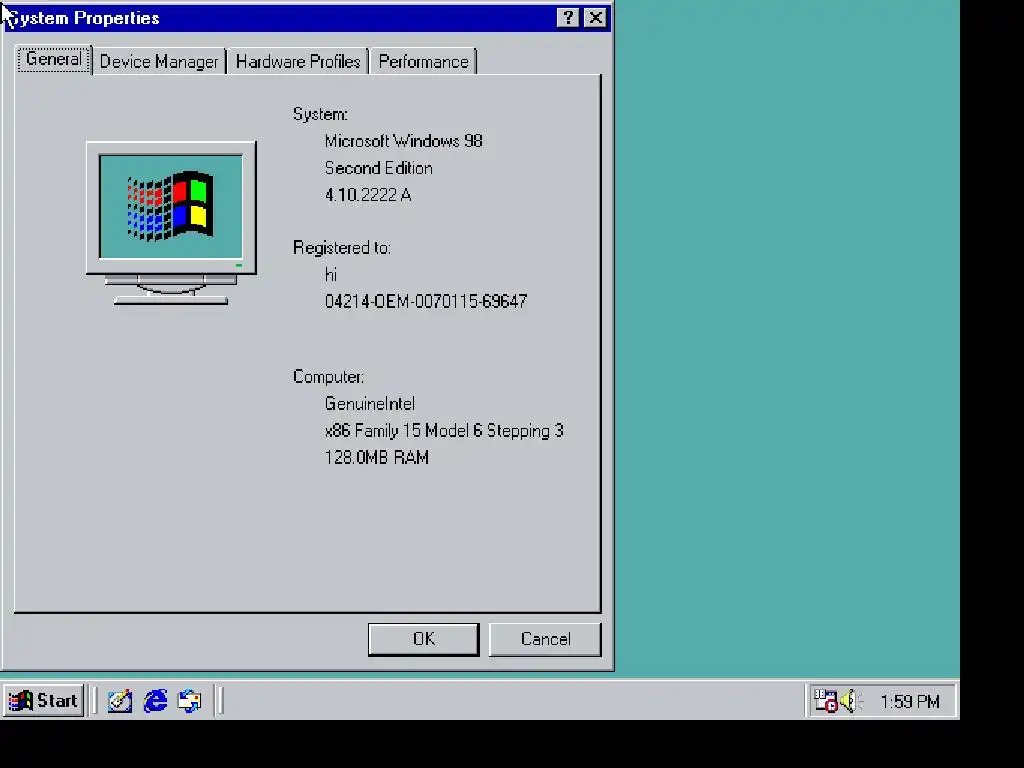This screenshot has height=768, width=1024.
Task: Select the text Microsoft Windows 98
Action: (404, 141)
